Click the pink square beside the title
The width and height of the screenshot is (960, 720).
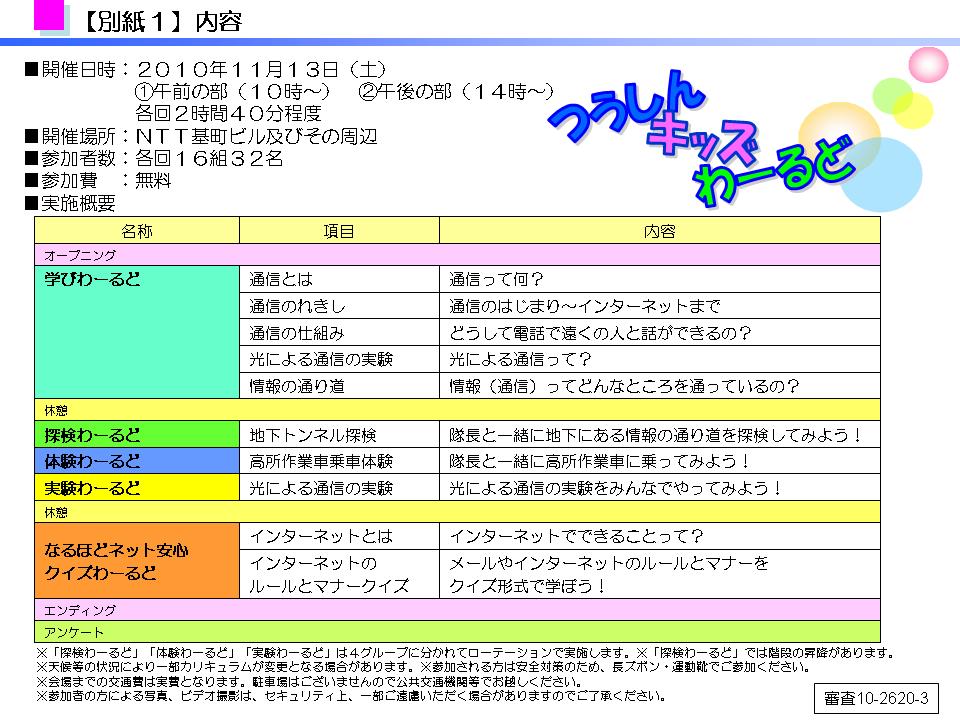[x=51, y=15]
